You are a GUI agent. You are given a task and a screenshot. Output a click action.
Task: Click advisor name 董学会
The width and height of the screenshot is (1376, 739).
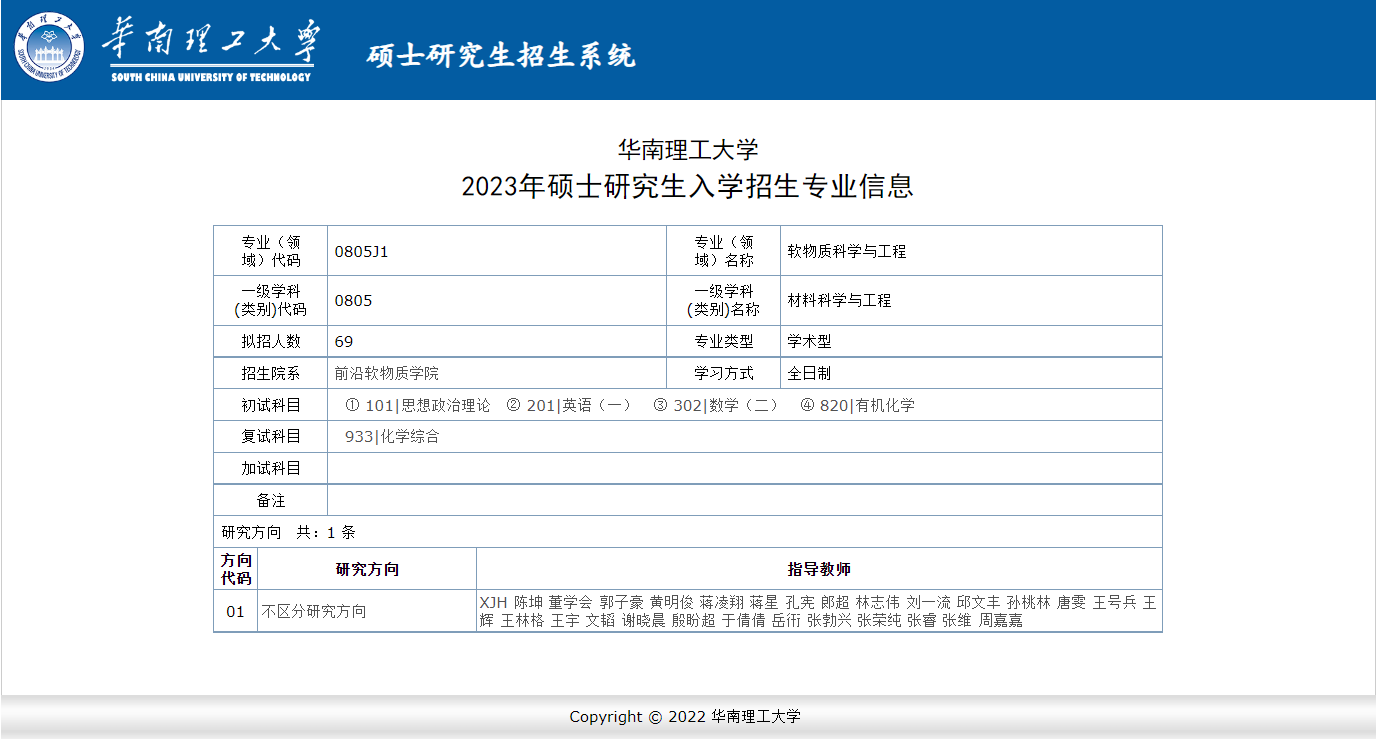[x=571, y=602]
